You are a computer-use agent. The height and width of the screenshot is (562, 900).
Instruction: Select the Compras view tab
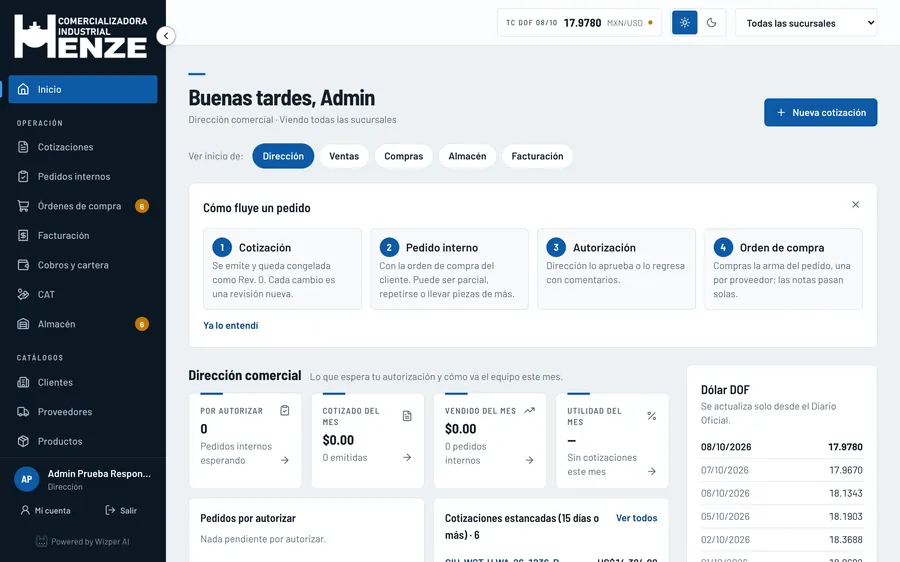[x=404, y=156]
